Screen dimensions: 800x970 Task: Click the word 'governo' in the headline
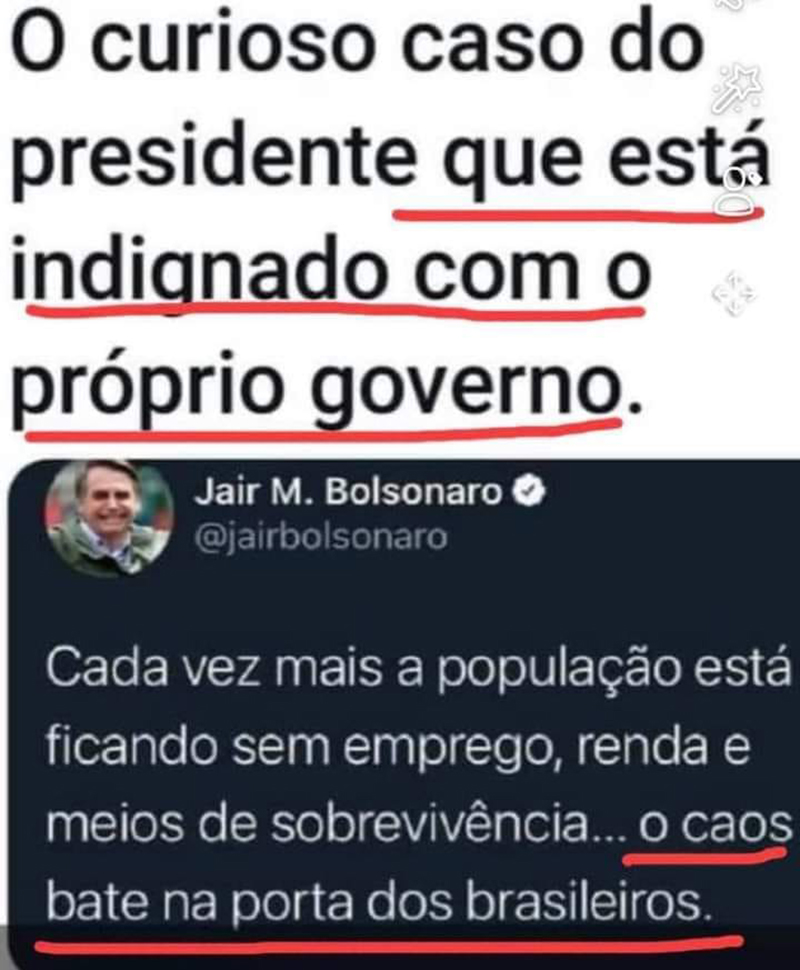(465, 390)
